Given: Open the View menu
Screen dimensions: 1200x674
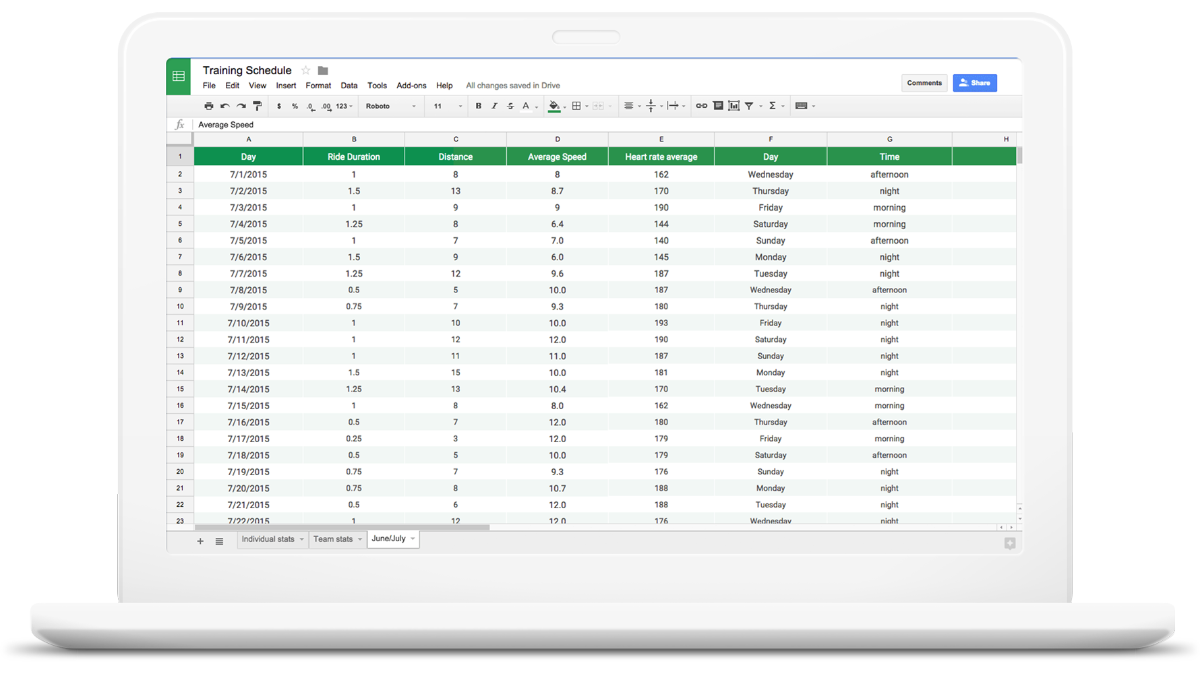Looking at the screenshot, I should (x=257, y=86).
